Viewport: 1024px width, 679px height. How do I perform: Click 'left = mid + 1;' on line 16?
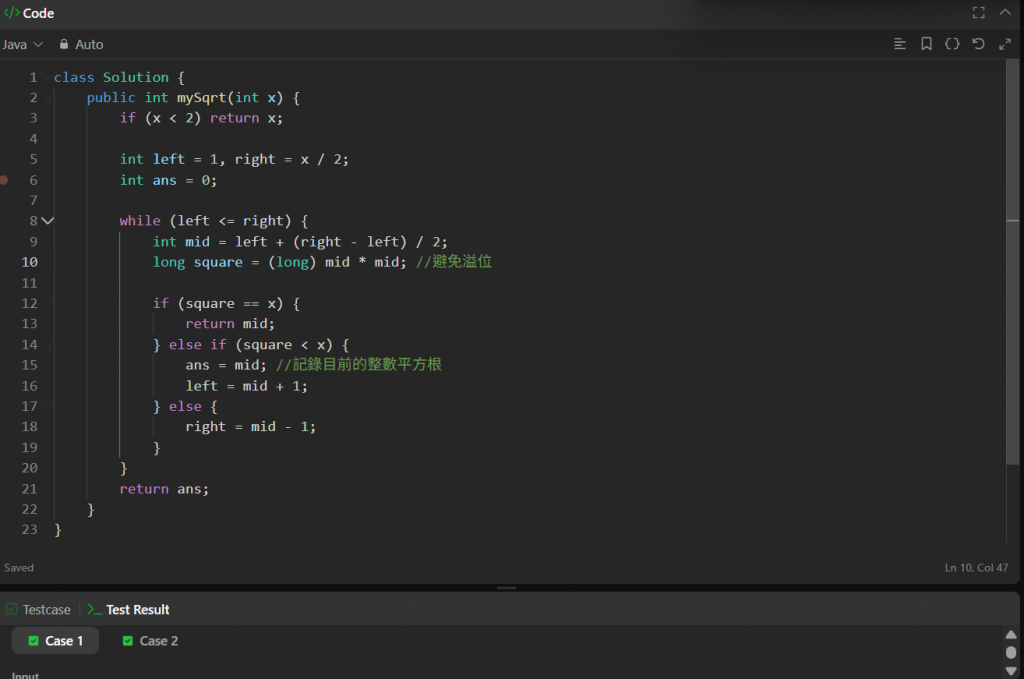246,386
